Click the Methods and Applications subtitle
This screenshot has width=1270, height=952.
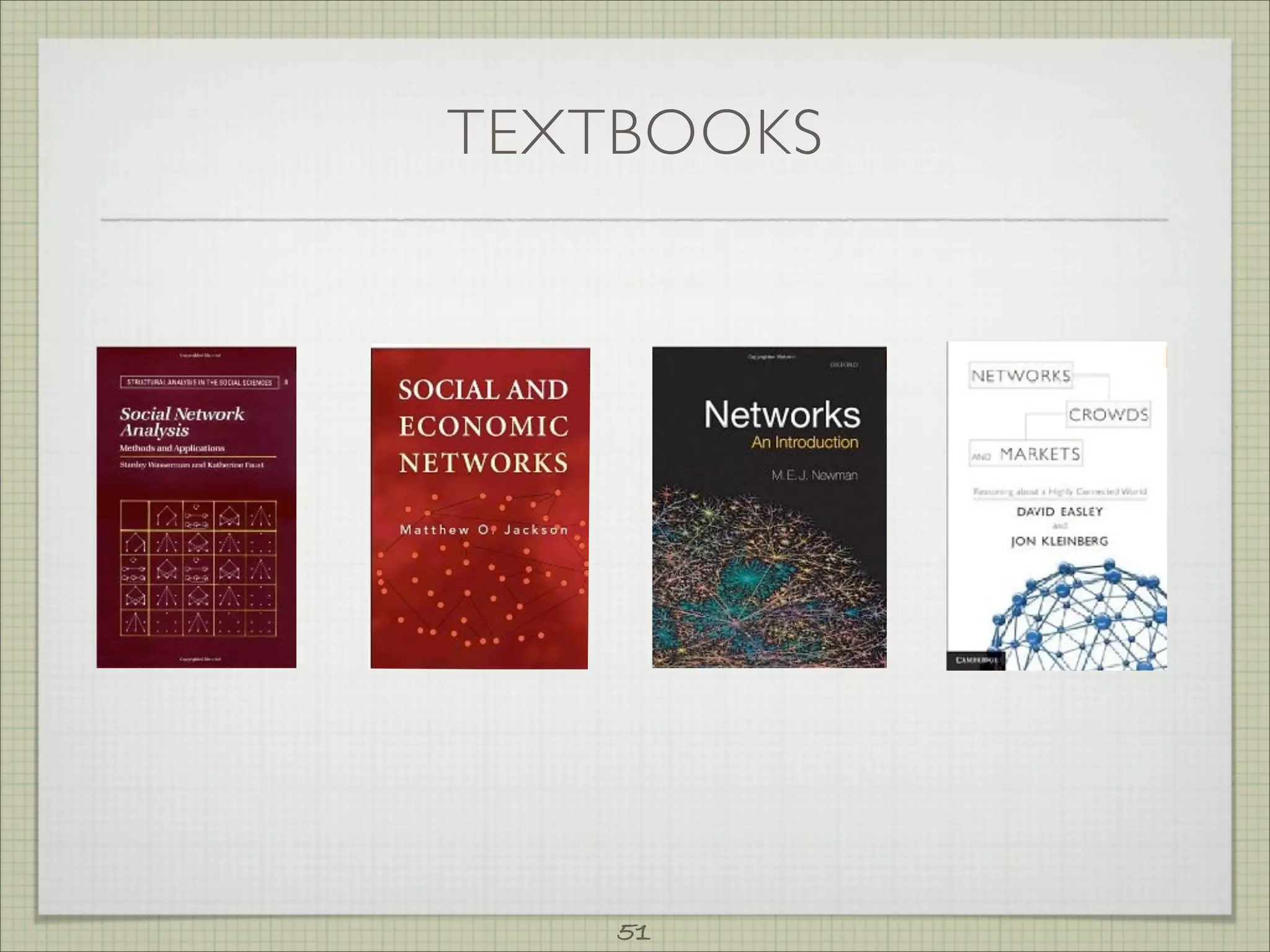(172, 448)
